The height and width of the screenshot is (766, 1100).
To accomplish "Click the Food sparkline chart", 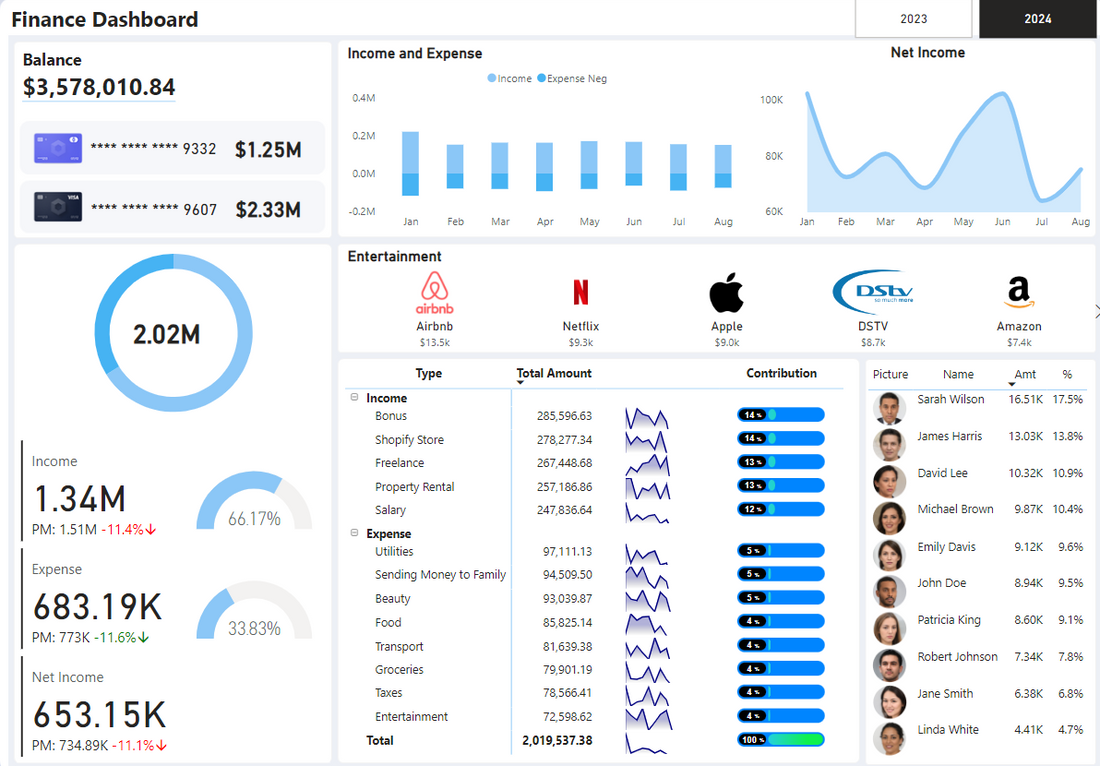I will click(x=647, y=624).
